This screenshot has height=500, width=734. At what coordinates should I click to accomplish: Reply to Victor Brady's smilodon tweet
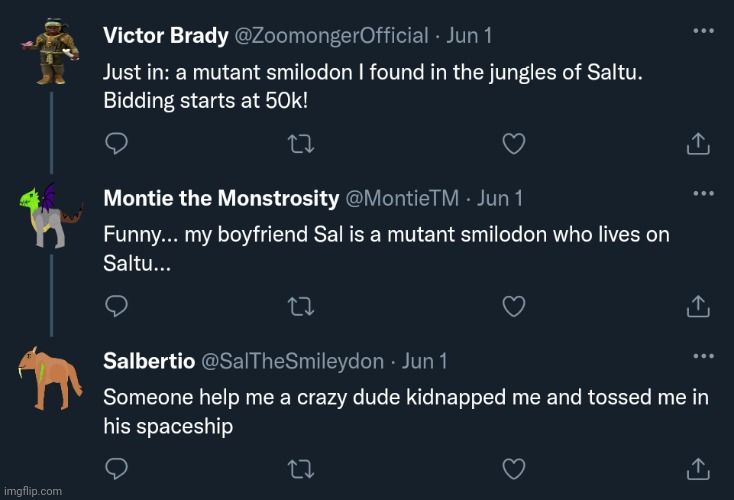(x=116, y=144)
